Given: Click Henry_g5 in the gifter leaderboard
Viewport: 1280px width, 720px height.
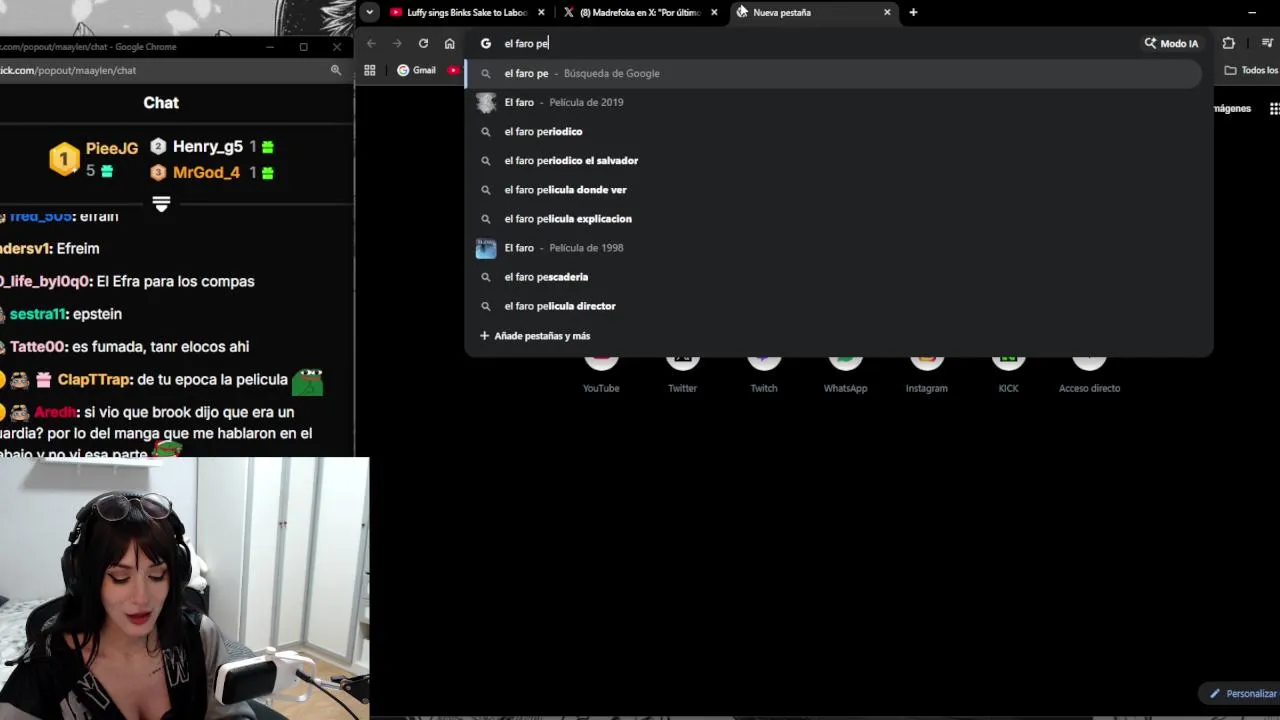Looking at the screenshot, I should click(208, 146).
